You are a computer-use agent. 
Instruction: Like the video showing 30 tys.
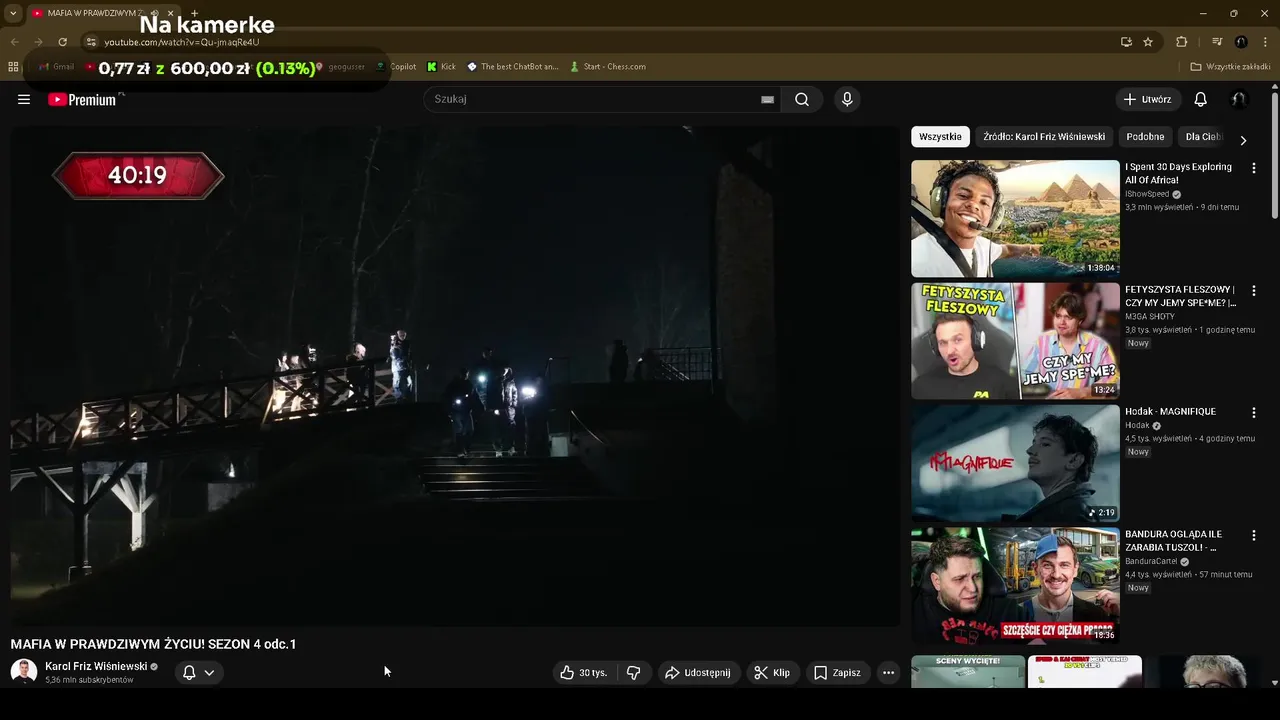pyautogui.click(x=584, y=673)
